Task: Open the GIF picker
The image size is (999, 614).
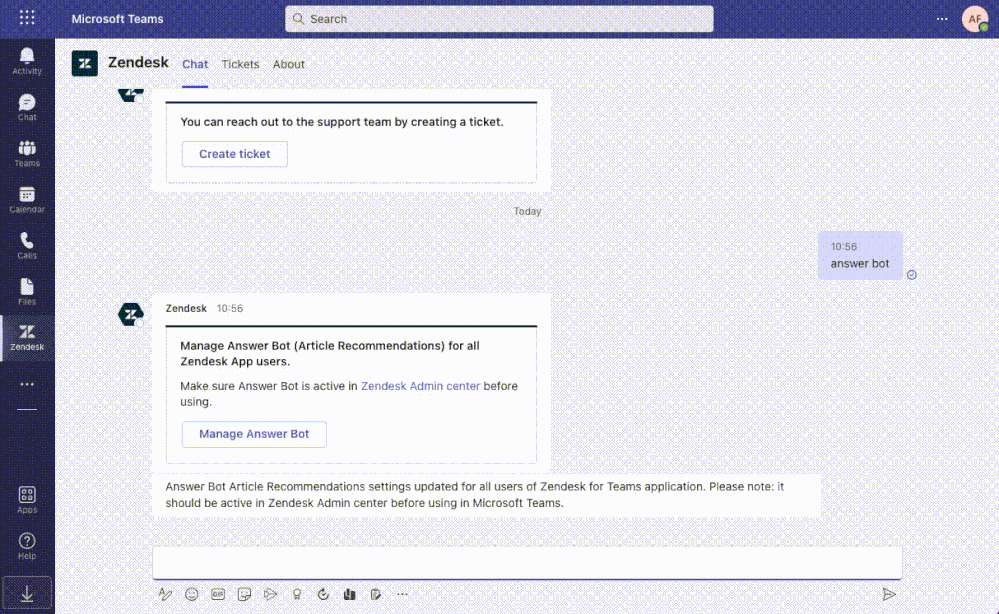Action: click(x=218, y=594)
